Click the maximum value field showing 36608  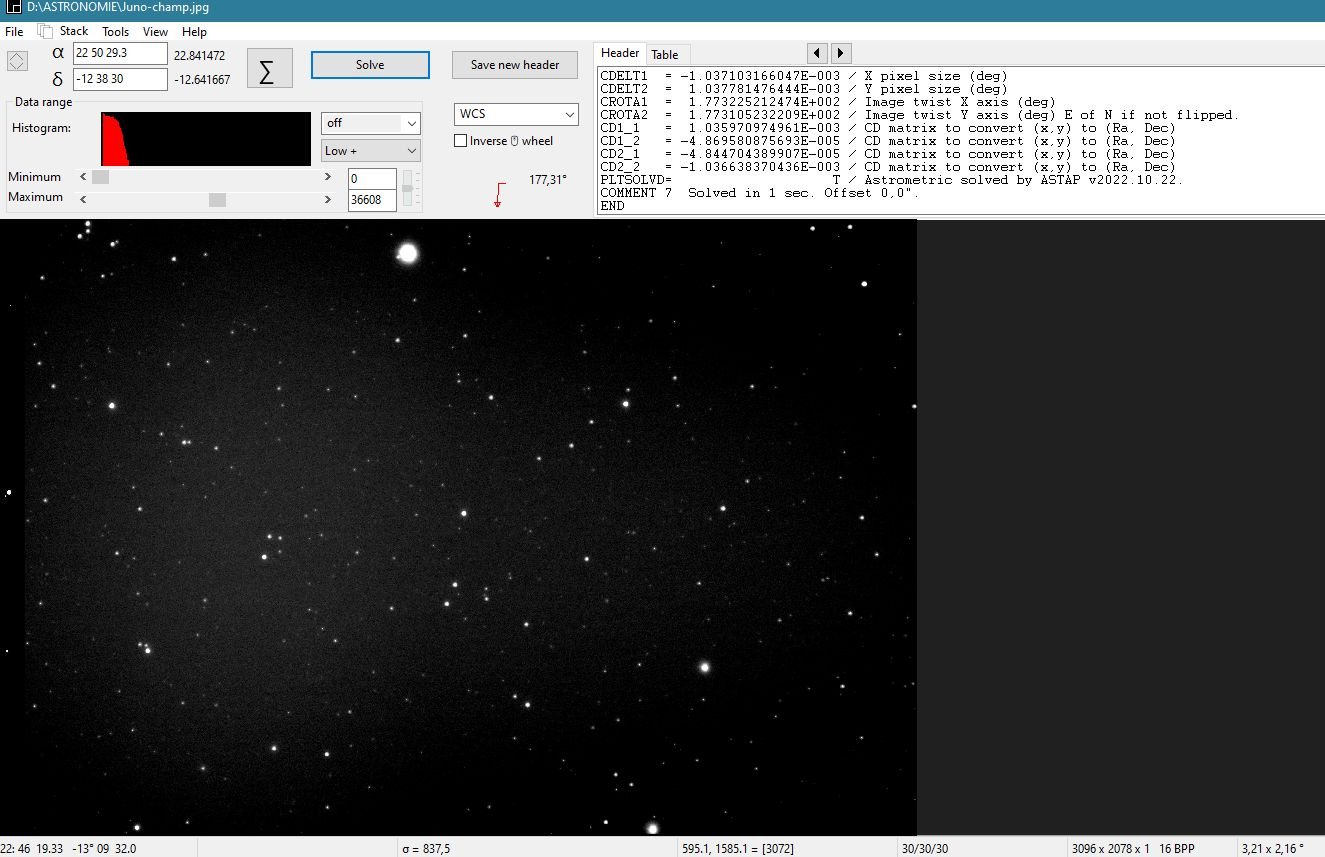[x=371, y=200]
